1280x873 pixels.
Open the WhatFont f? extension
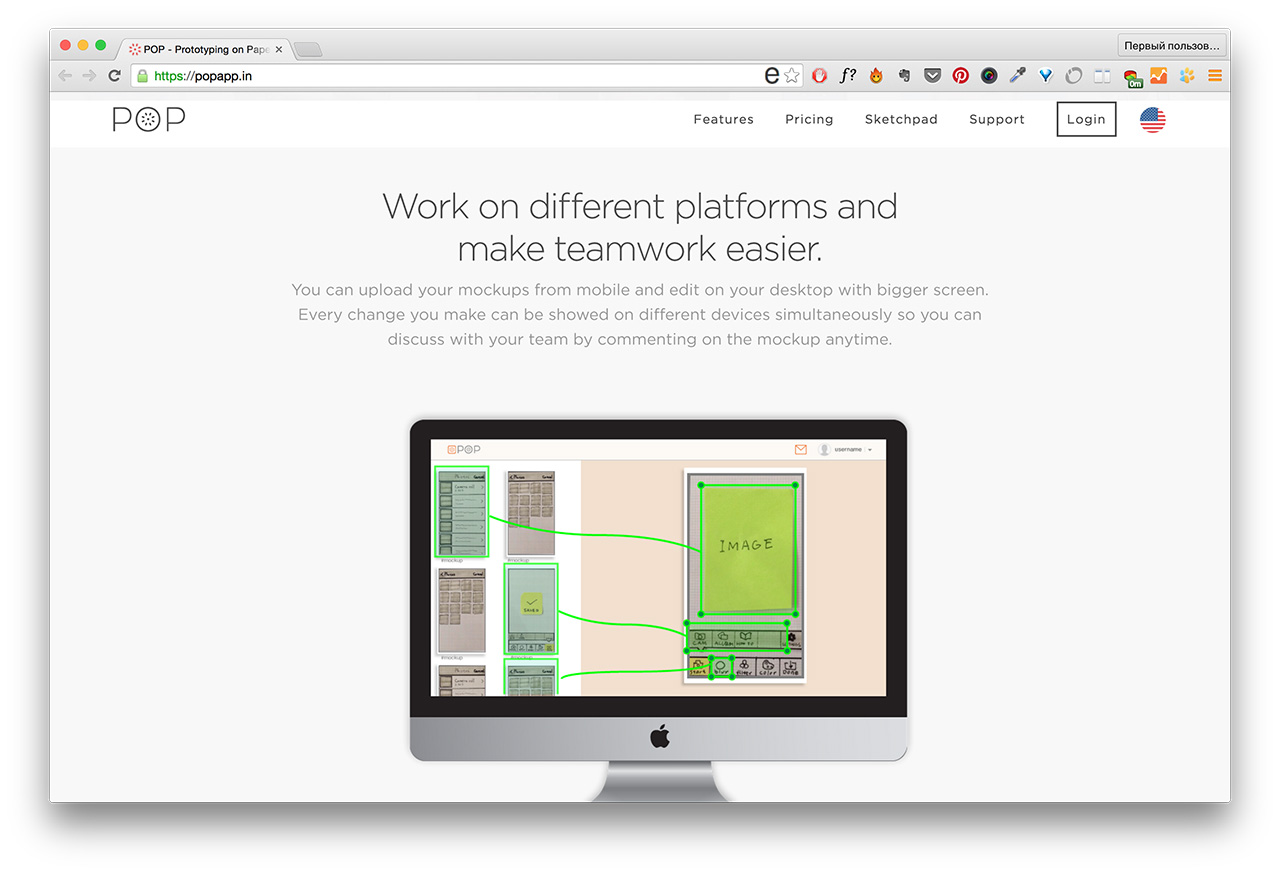point(847,75)
